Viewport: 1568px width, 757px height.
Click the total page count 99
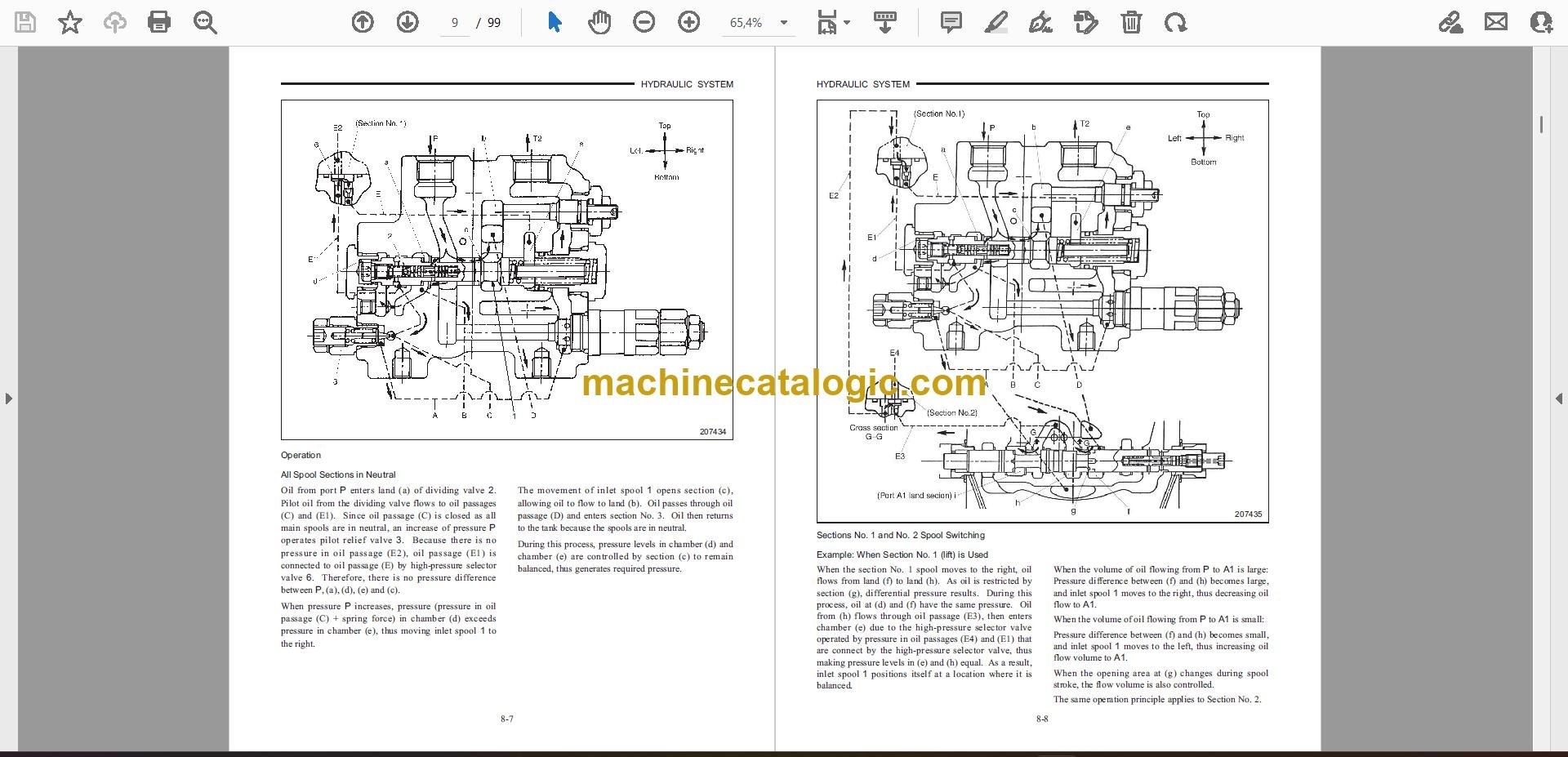(x=493, y=23)
